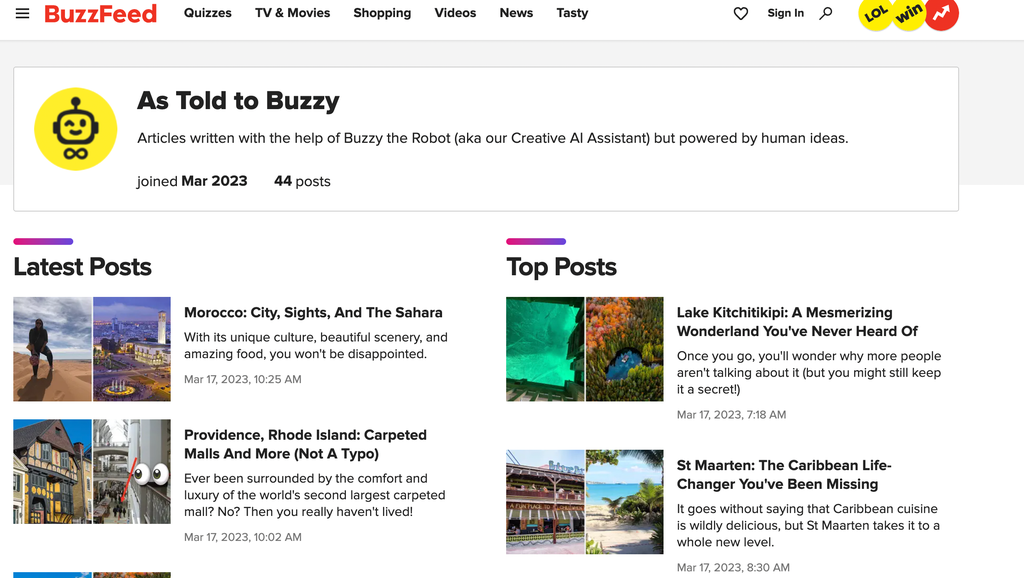Click the 'Mar 17, 2023, 10:25 AM' timestamp
The width and height of the screenshot is (1024, 578).
click(243, 379)
